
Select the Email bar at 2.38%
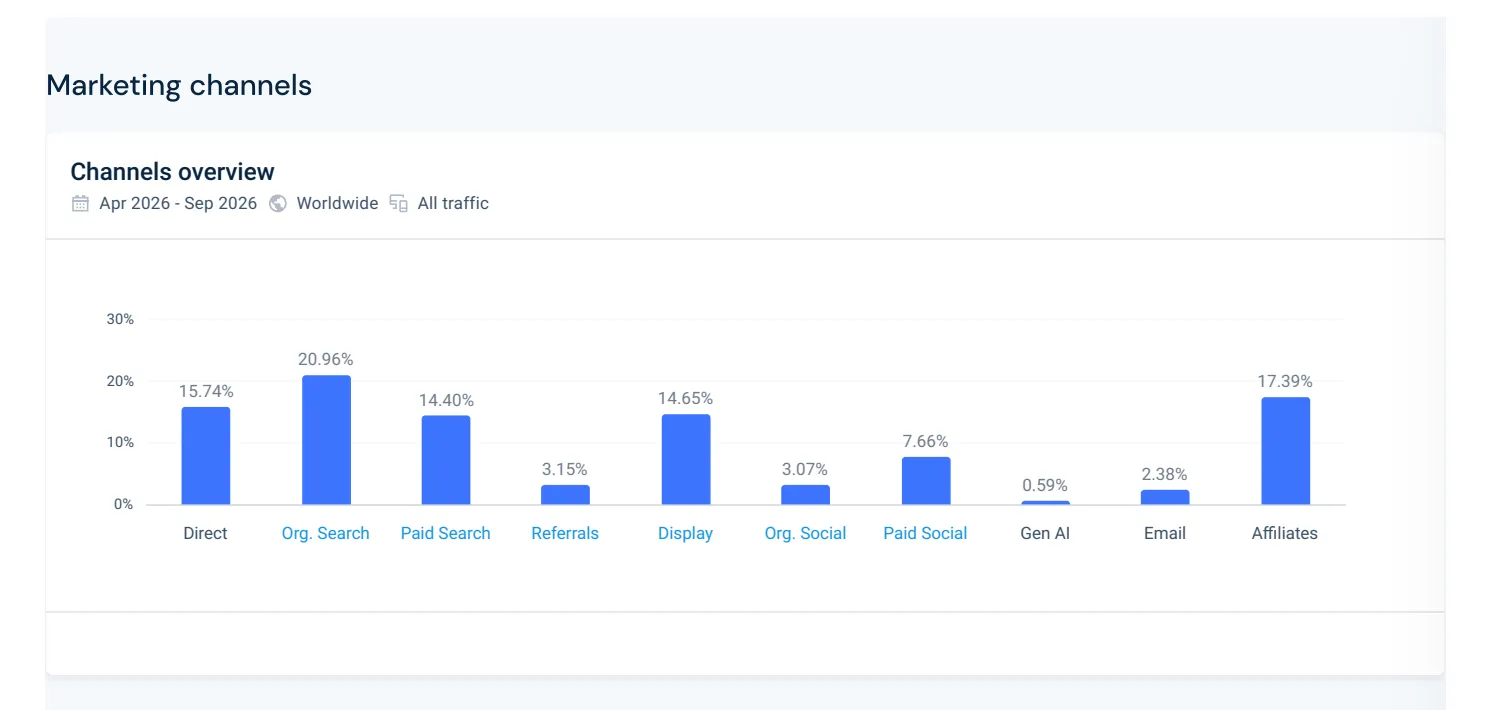click(1165, 497)
